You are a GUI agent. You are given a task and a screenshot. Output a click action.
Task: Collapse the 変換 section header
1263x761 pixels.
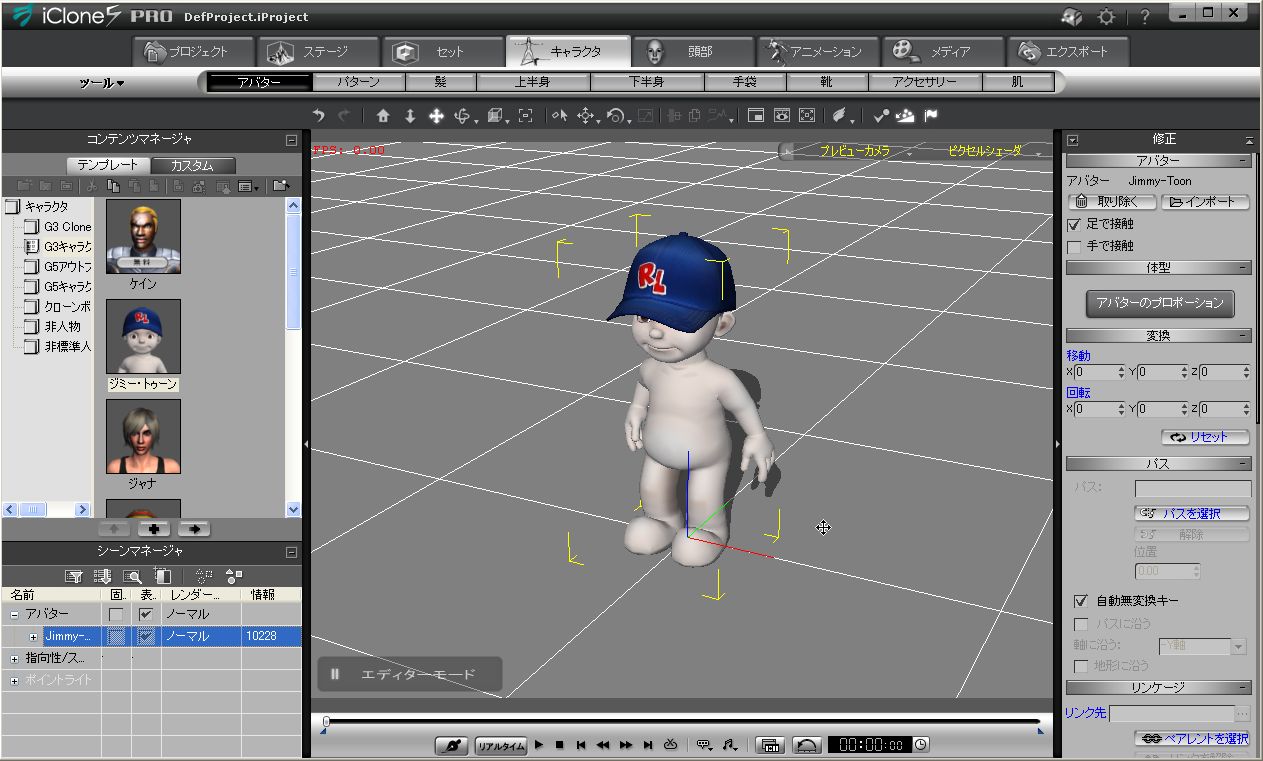(1243, 336)
